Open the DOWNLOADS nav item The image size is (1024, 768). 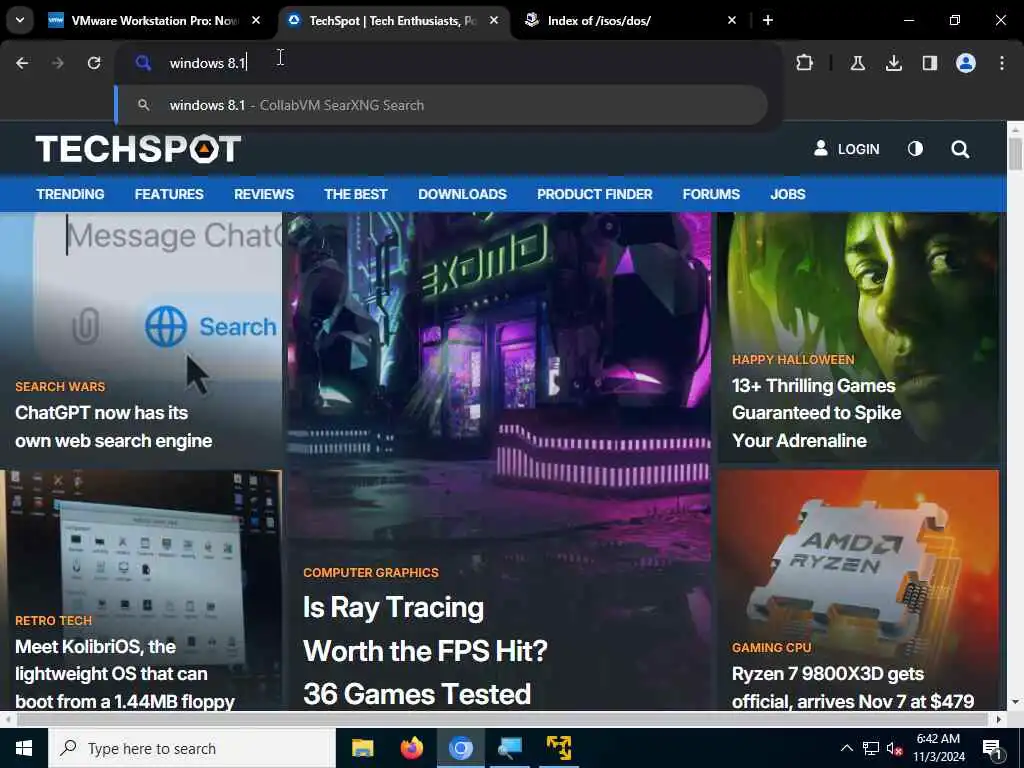coord(462,194)
